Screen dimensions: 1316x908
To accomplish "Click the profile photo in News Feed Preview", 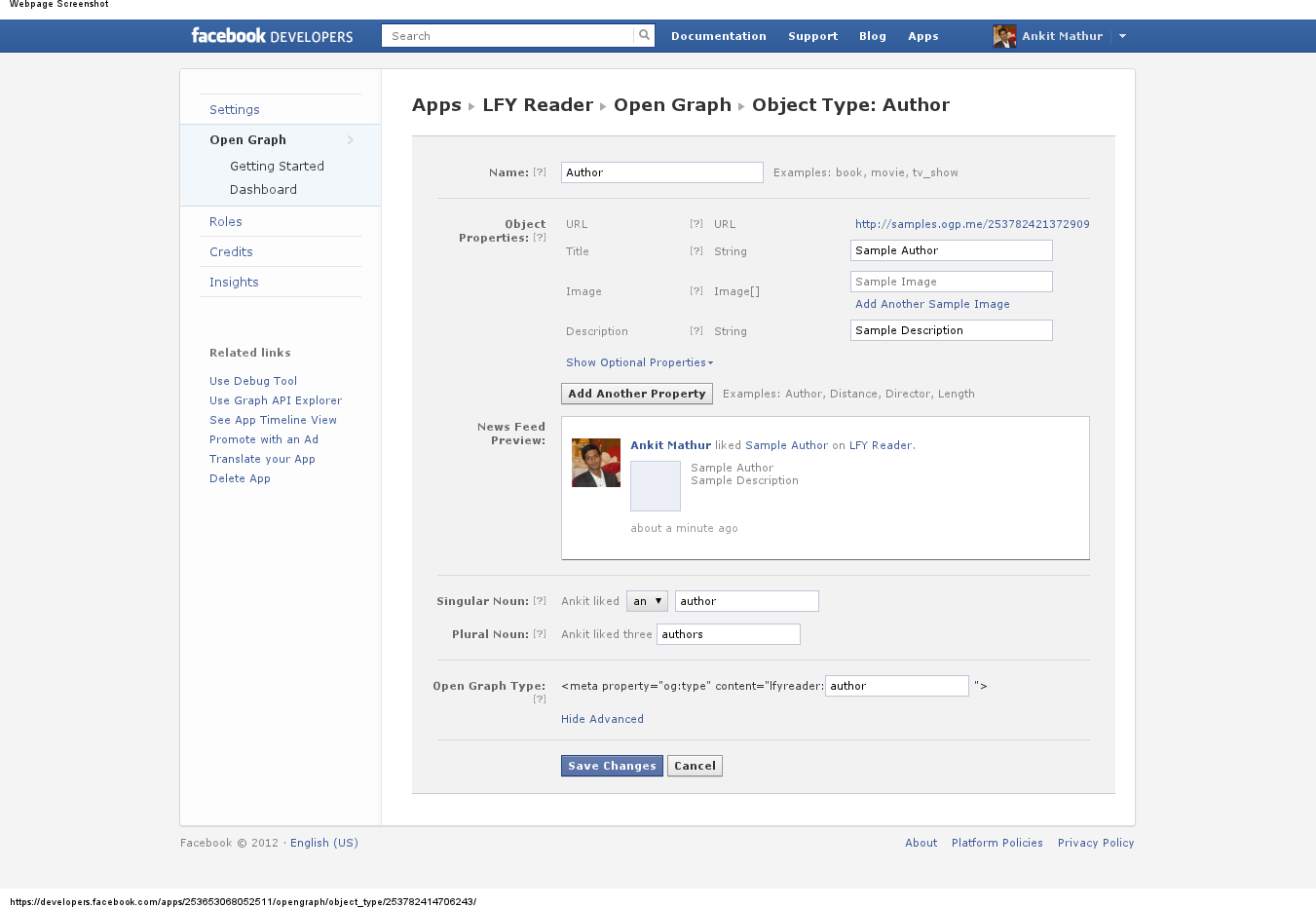I will pos(596,463).
